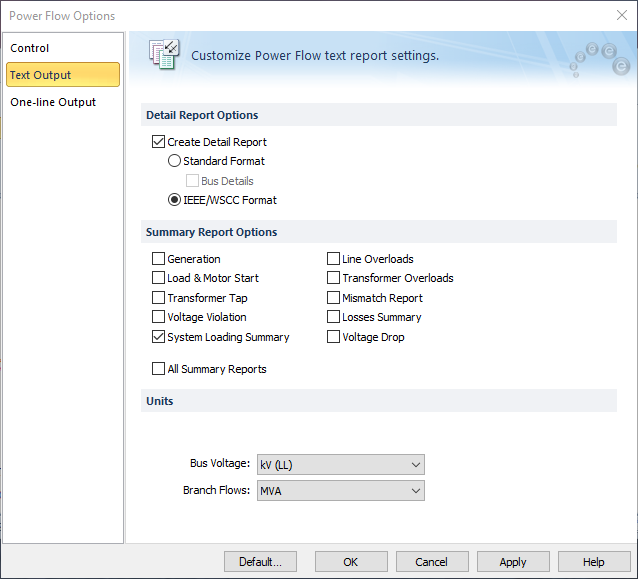Select the Standard Format radio button
The image size is (638, 579).
point(175,161)
